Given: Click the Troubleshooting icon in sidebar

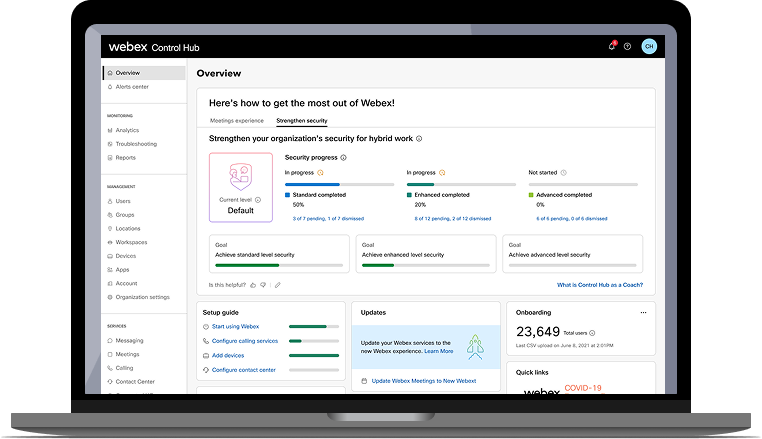Looking at the screenshot, I should (x=110, y=144).
